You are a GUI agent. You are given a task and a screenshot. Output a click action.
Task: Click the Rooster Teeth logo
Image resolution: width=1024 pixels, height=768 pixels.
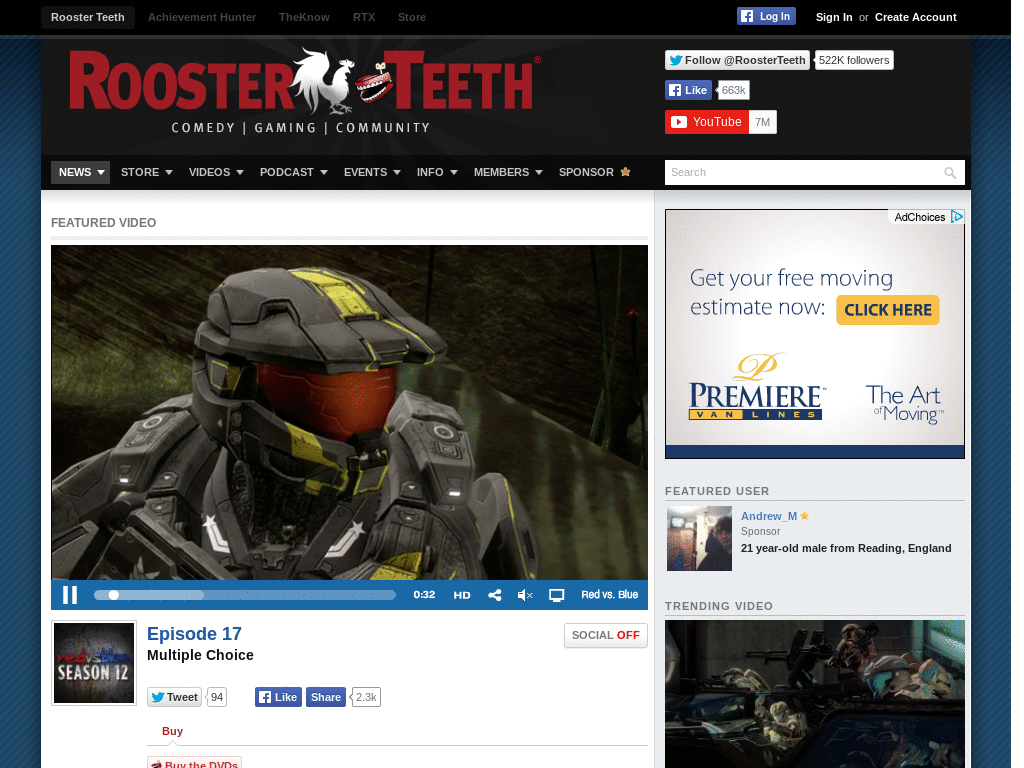(304, 91)
